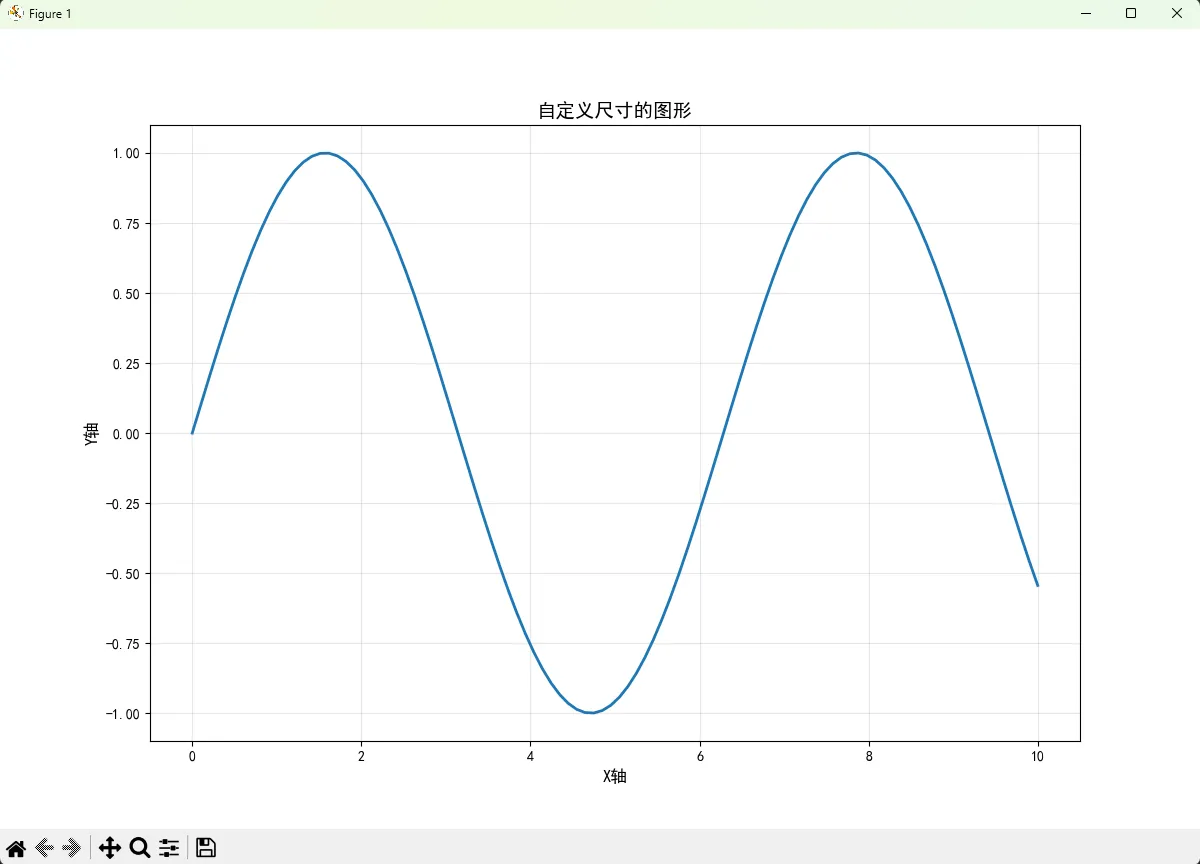Reset the plot to the original view with Home

[x=16, y=848]
